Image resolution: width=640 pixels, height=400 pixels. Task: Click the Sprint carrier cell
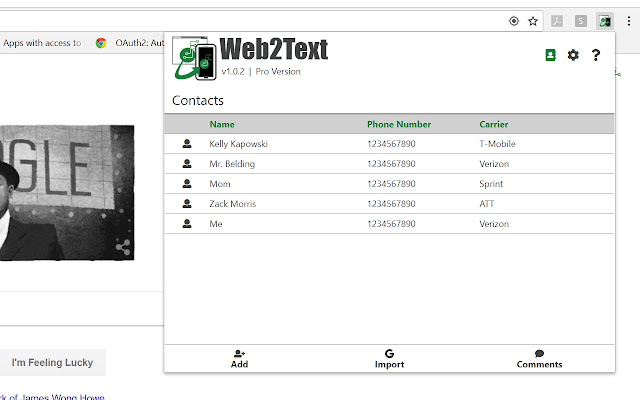(x=491, y=184)
